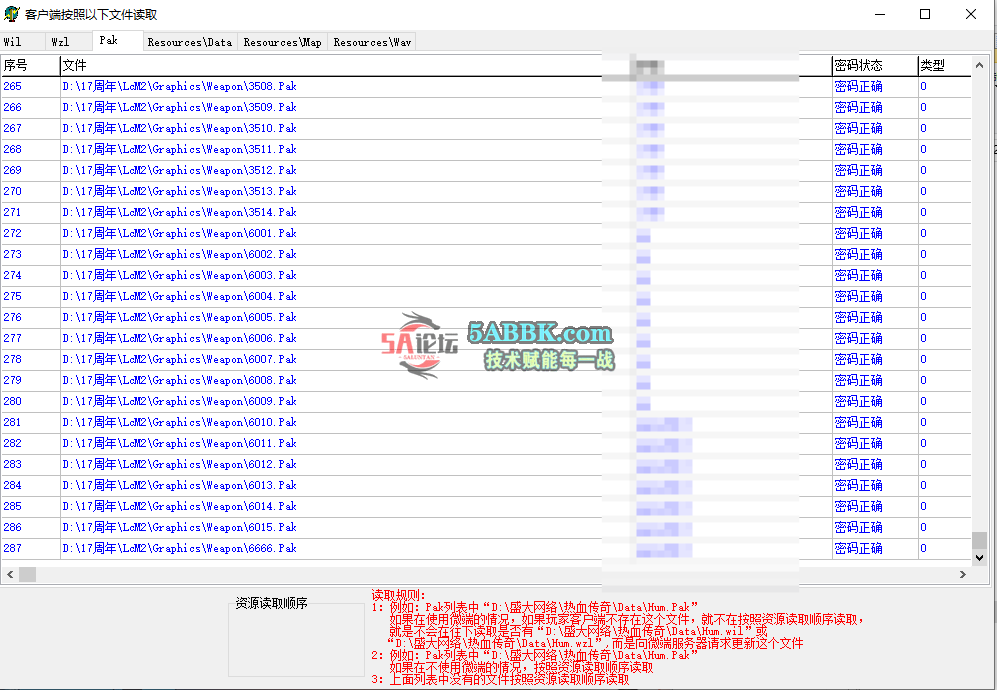The width and height of the screenshot is (997, 690).
Task: Open the Resources\Data tab
Action: [190, 42]
